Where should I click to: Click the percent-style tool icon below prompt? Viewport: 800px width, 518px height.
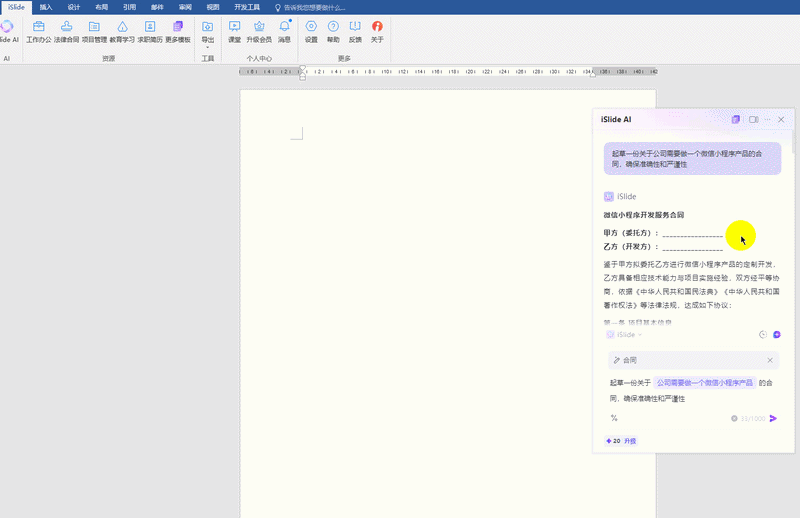(614, 418)
